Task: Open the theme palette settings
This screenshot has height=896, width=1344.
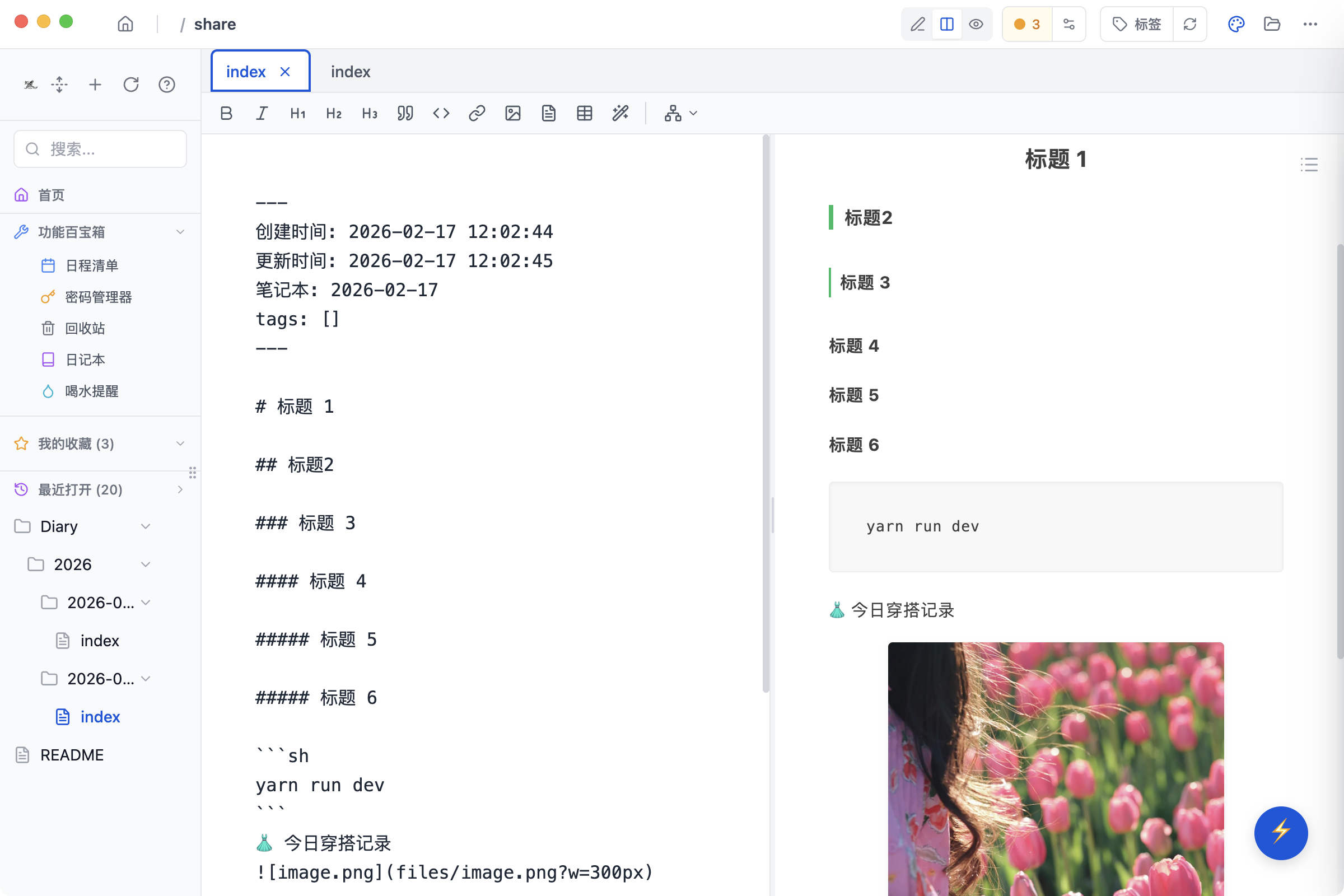Action: click(x=1235, y=24)
